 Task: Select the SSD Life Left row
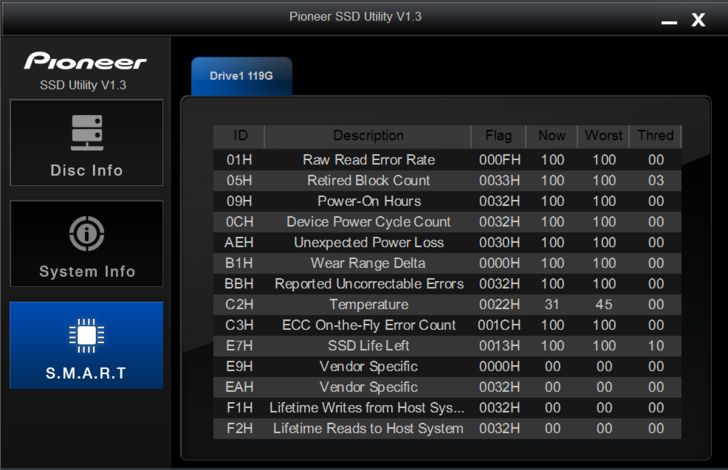(x=447, y=346)
